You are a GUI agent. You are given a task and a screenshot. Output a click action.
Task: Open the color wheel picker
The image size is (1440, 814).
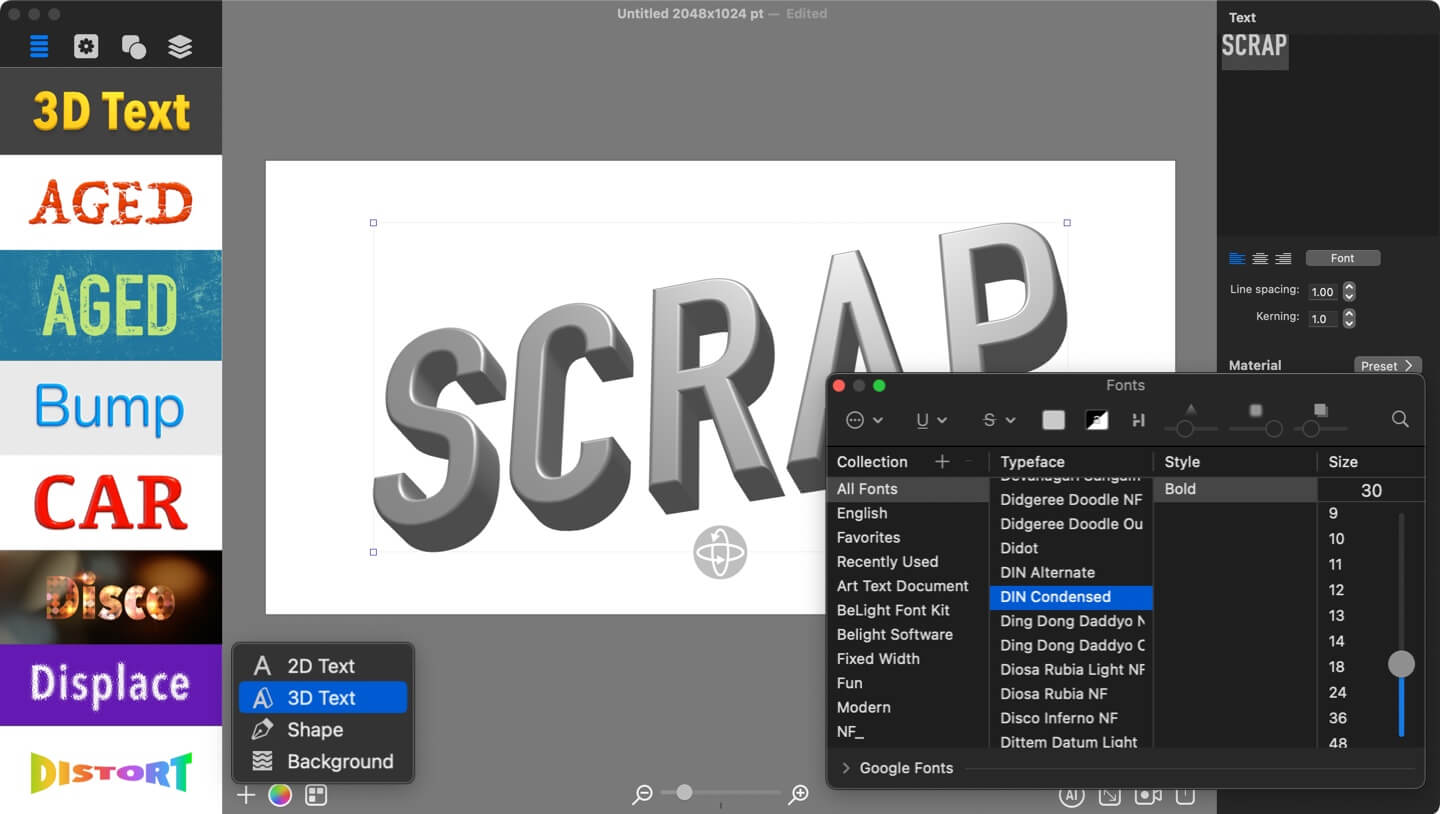point(280,795)
